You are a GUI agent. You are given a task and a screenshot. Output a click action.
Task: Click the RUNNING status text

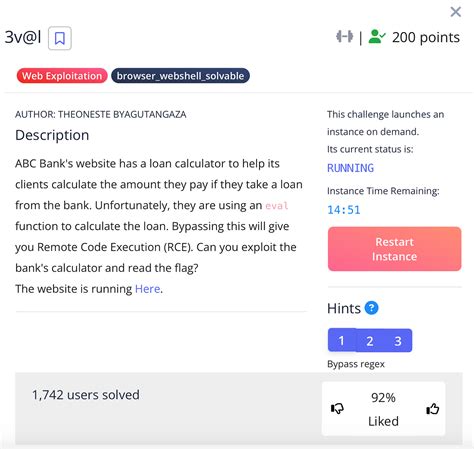tap(350, 168)
